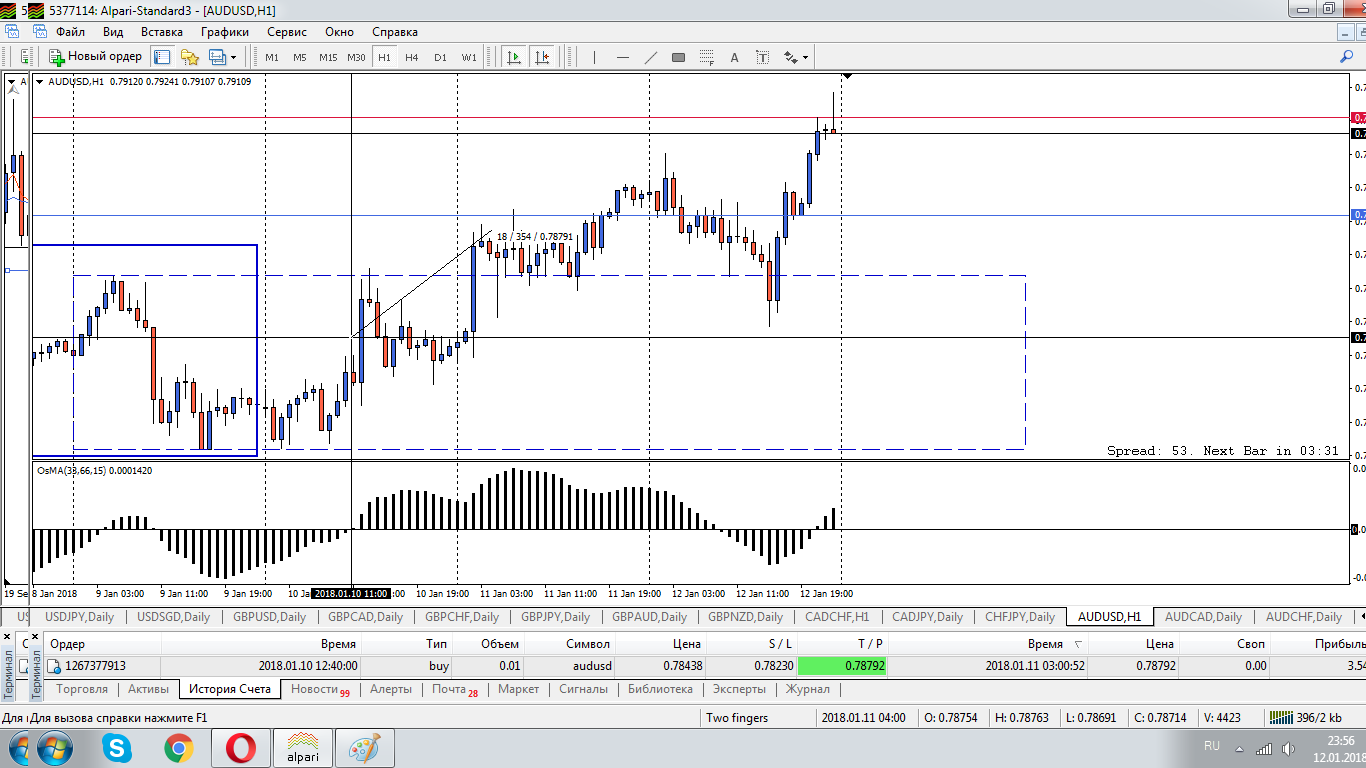Show hidden system tray icons arrow
1366x768 pixels.
(1240, 748)
